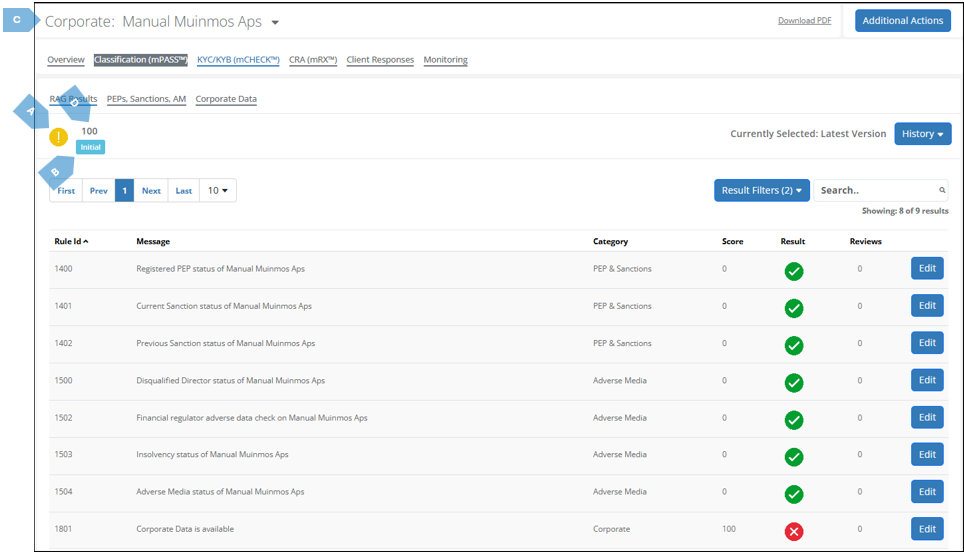Go to the Monitoring tab
Screen dimensions: 964x552
point(445,60)
